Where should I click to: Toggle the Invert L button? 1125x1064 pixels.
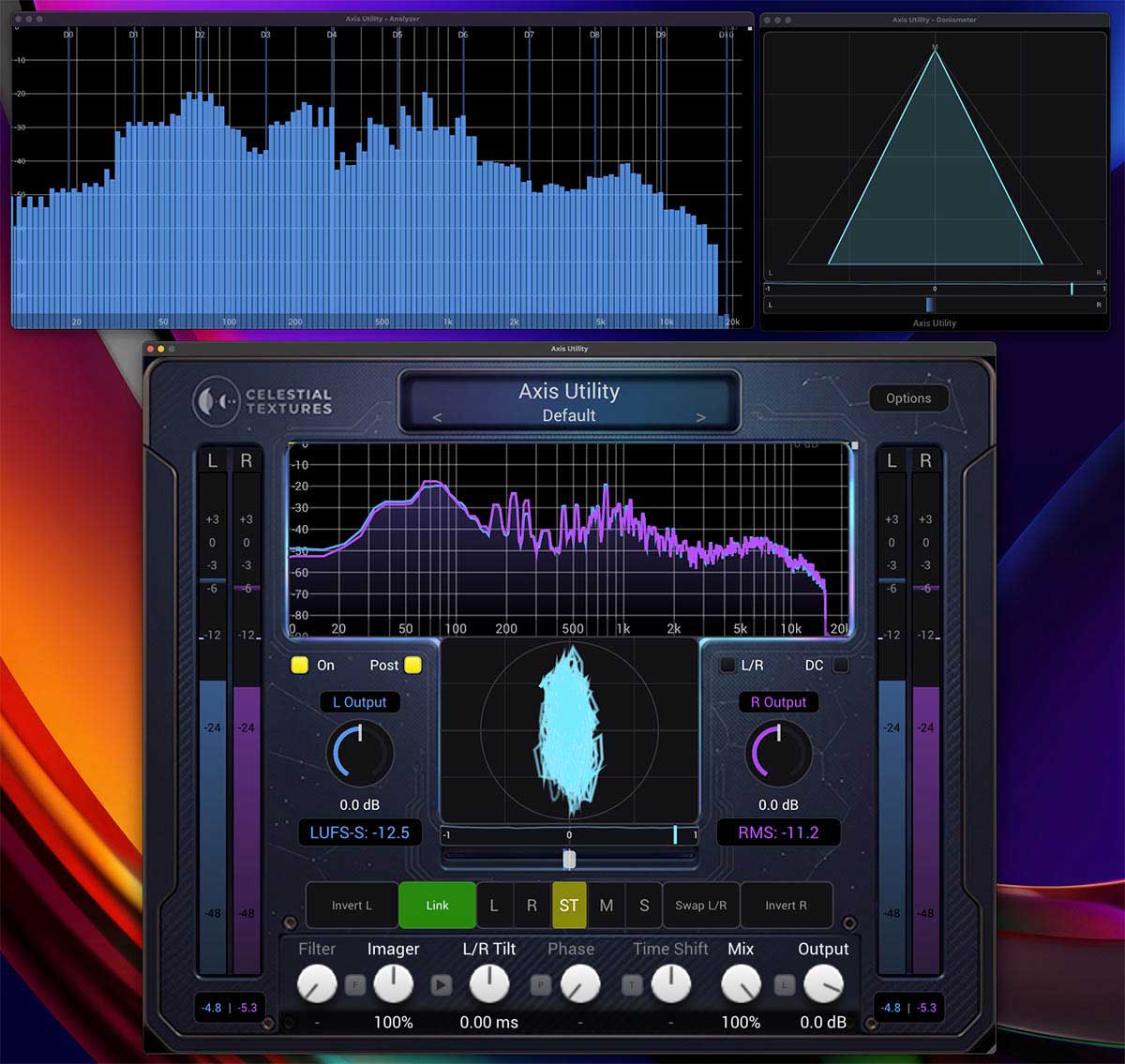point(352,906)
